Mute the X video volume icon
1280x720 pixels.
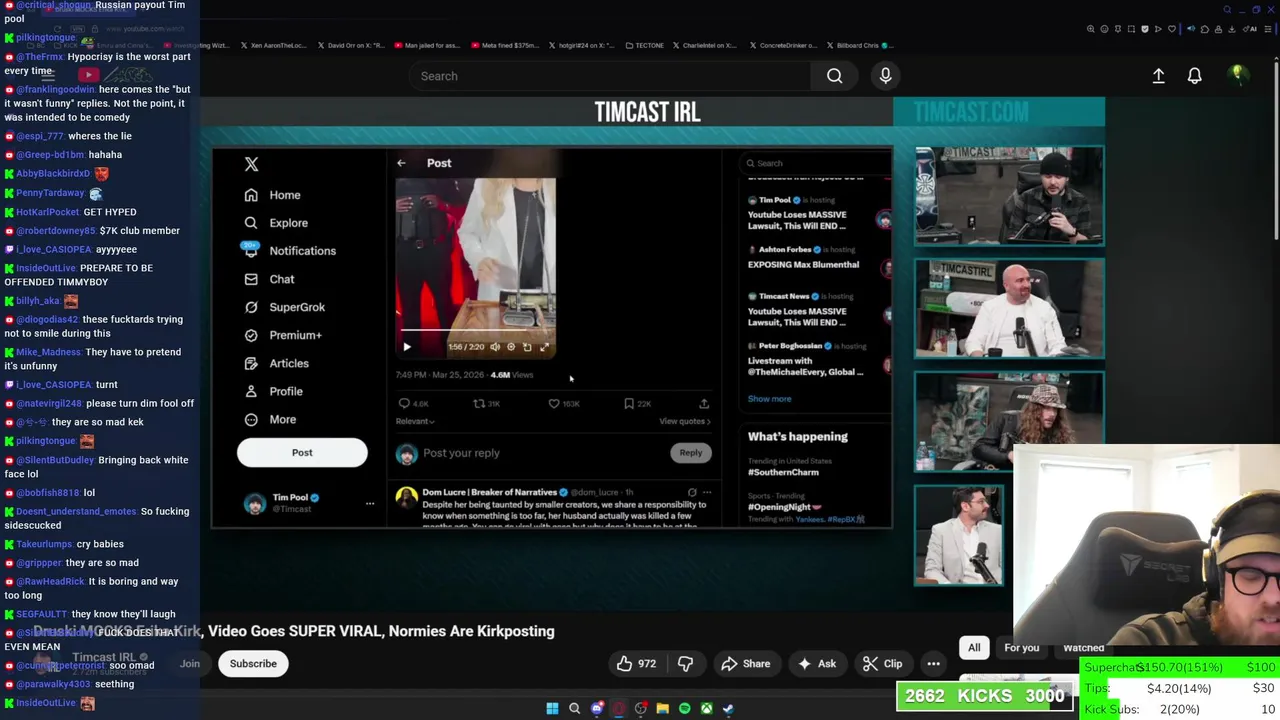tap(495, 347)
